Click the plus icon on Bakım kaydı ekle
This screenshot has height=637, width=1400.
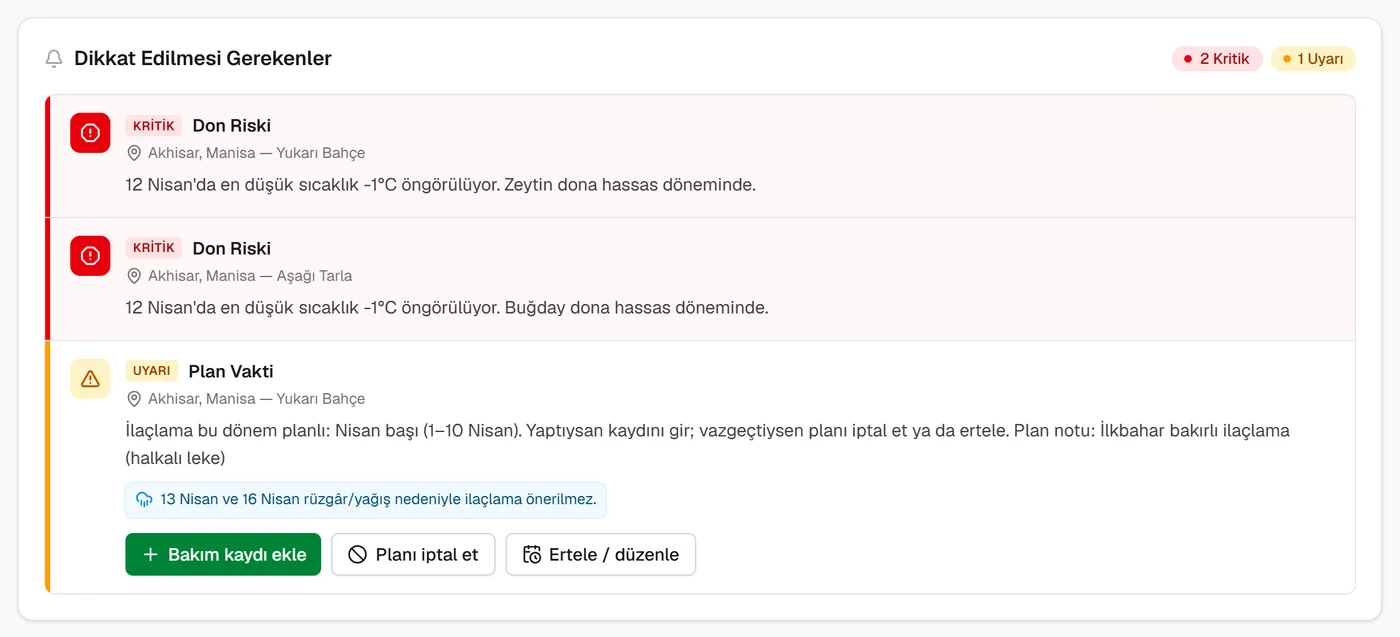click(x=150, y=555)
